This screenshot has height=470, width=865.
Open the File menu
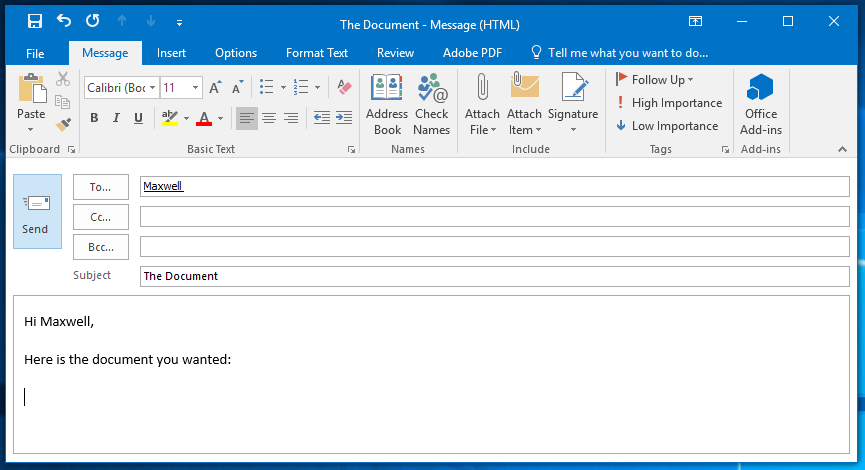(35, 53)
